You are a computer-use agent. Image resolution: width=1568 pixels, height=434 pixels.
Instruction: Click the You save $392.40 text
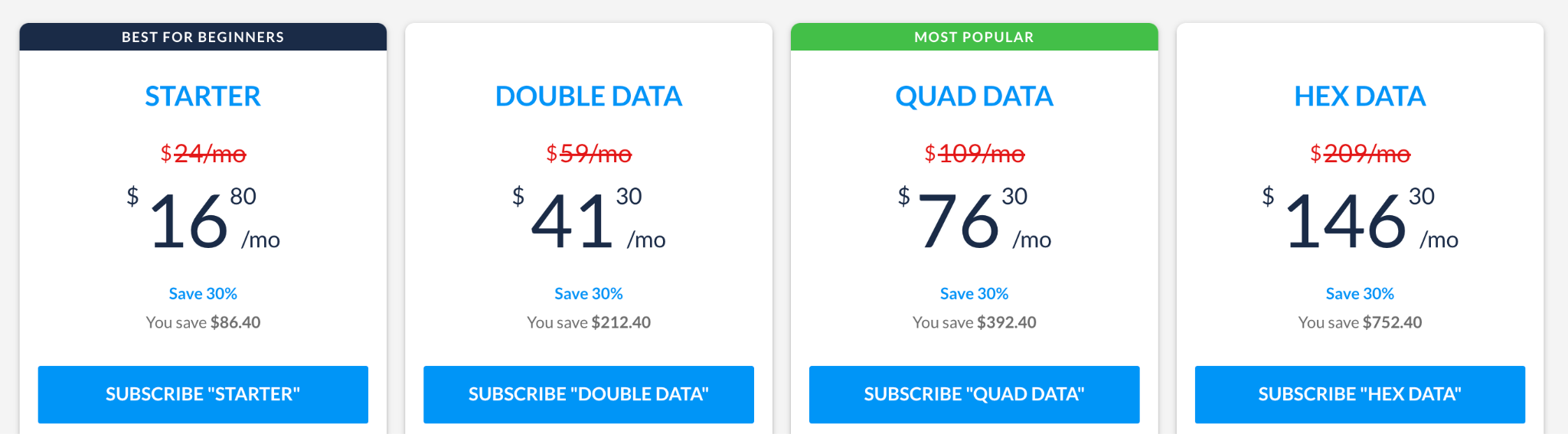(x=975, y=322)
